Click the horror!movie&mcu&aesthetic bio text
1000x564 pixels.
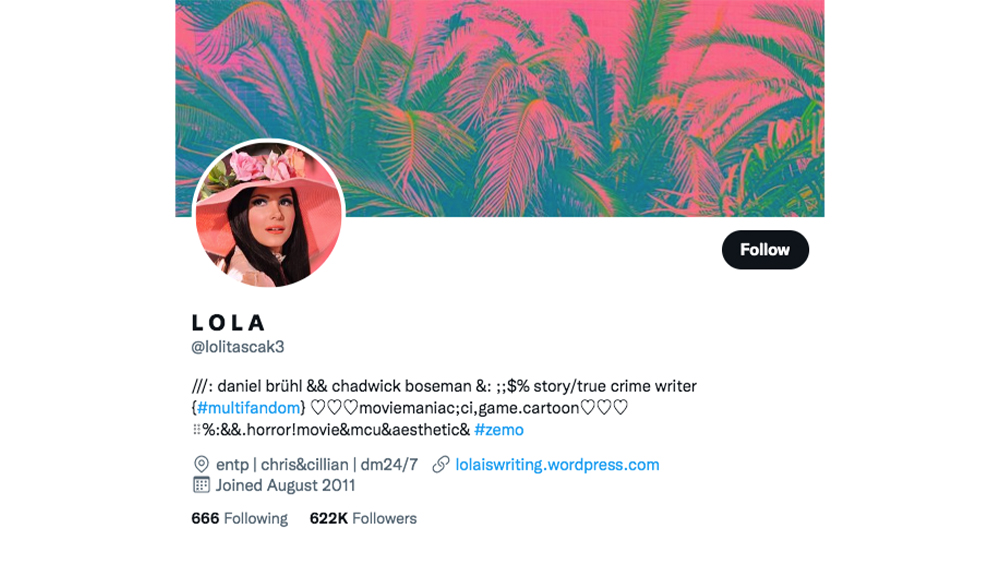tap(357, 429)
